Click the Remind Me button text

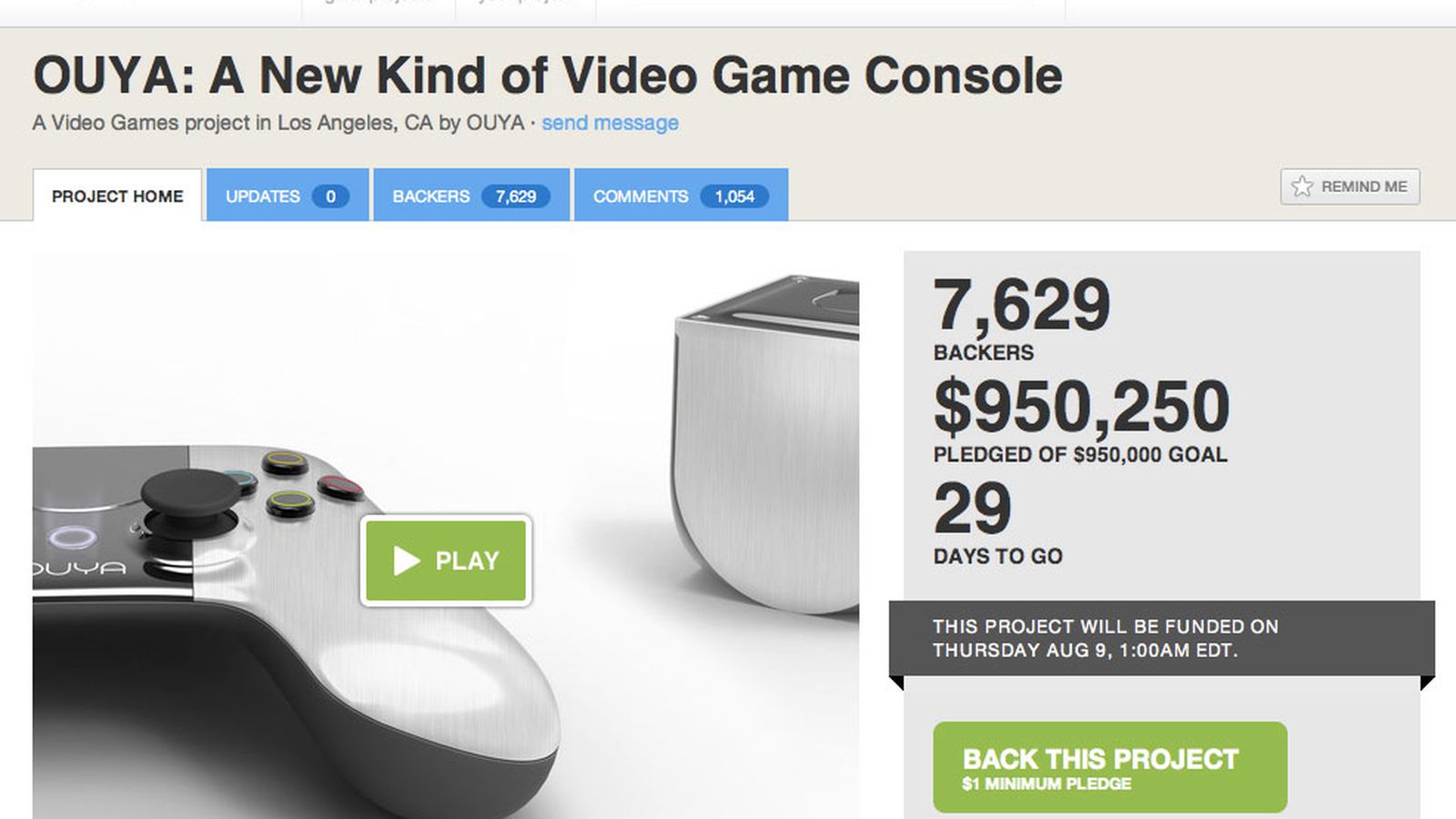coord(1364,187)
